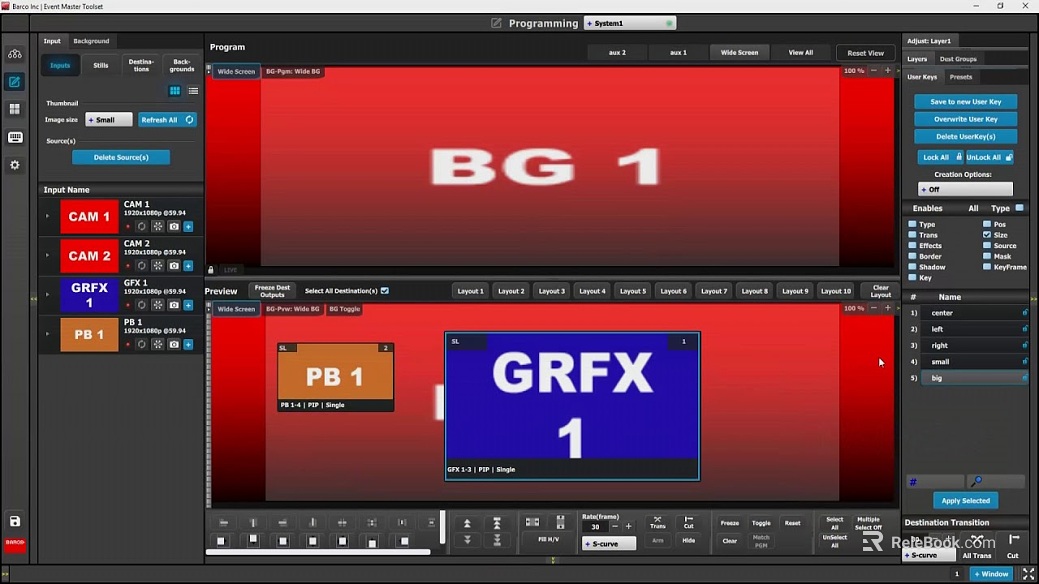This screenshot has height=584, width=1039.
Task: Capture a still from CAM 1 camera icon
Action: [x=173, y=227]
